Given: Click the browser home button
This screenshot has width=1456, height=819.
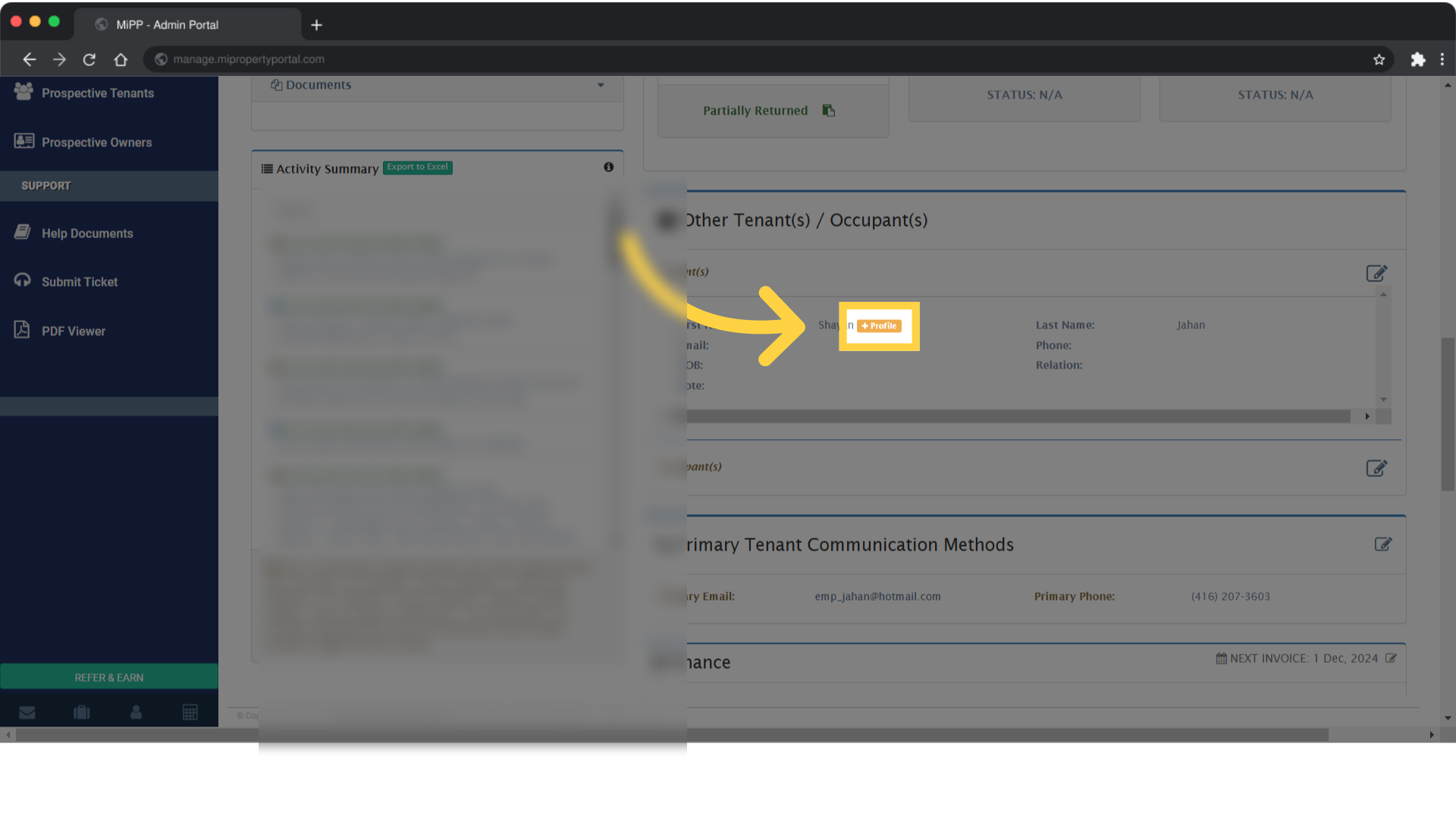Looking at the screenshot, I should tap(121, 59).
